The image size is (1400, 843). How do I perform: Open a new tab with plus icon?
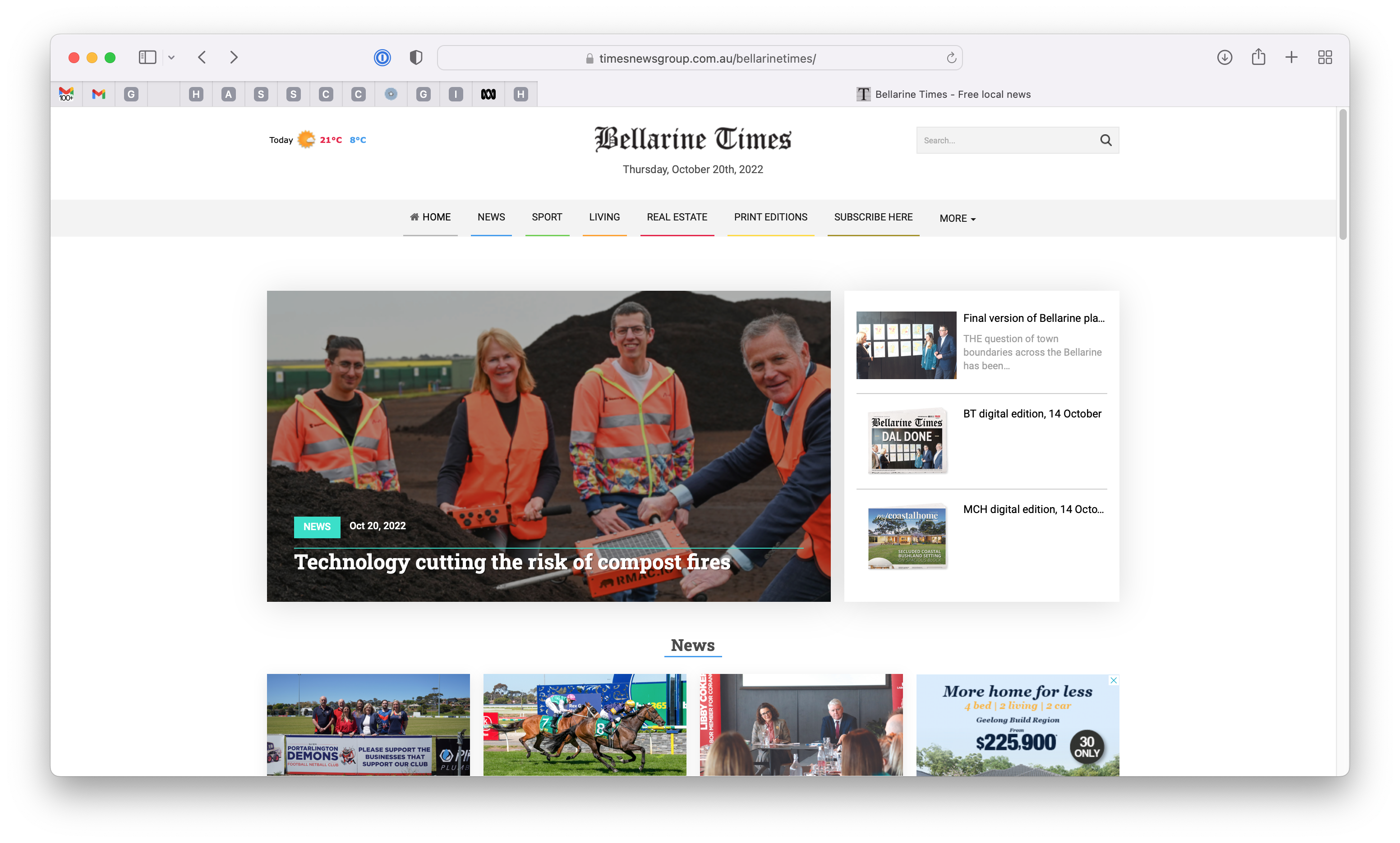1291,57
